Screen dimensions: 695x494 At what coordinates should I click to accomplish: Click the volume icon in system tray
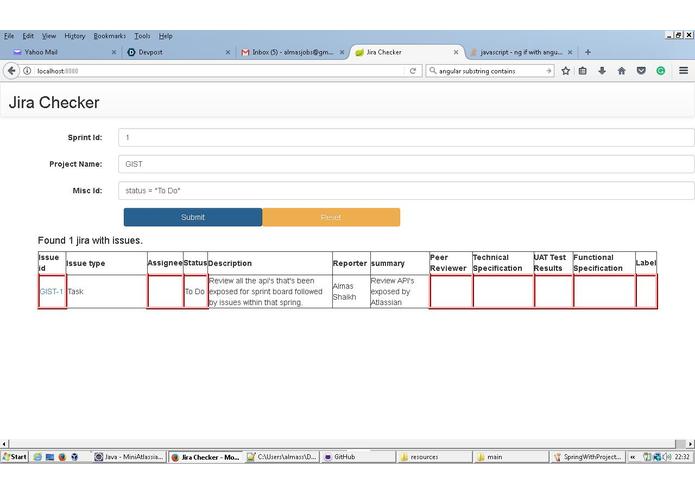[667, 457]
